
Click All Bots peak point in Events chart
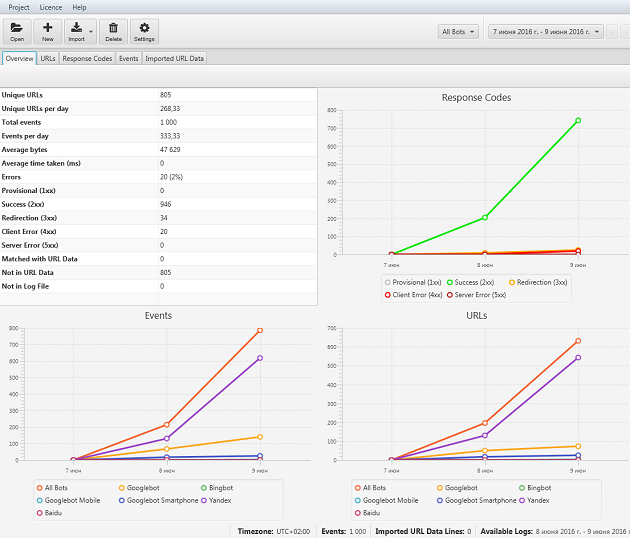(x=260, y=330)
